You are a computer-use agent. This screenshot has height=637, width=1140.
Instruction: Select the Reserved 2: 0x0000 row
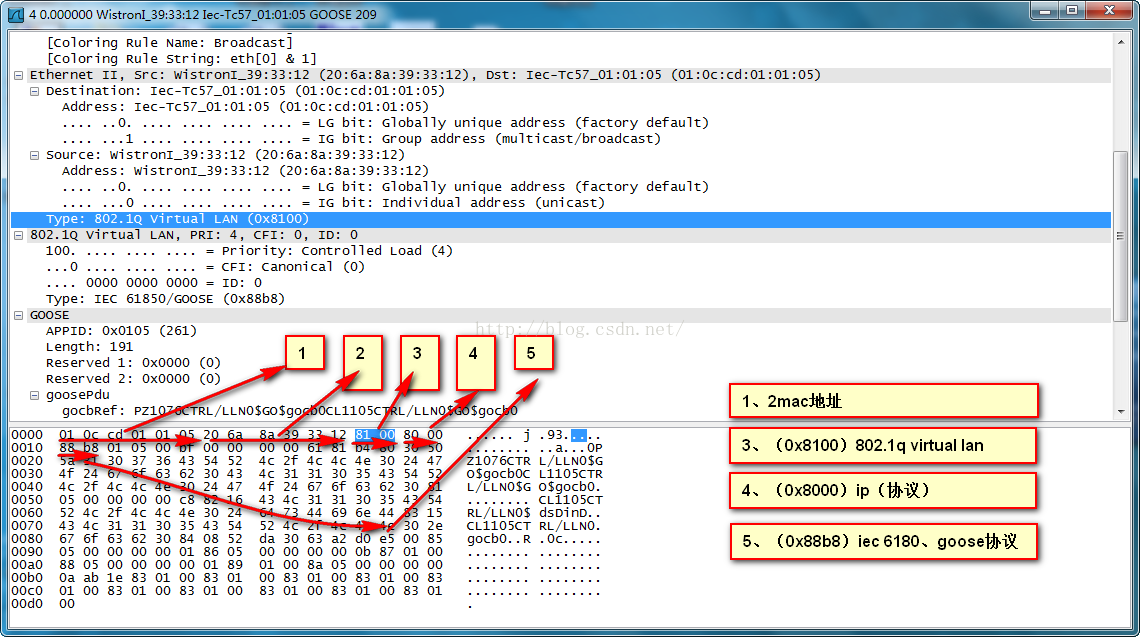(x=133, y=379)
